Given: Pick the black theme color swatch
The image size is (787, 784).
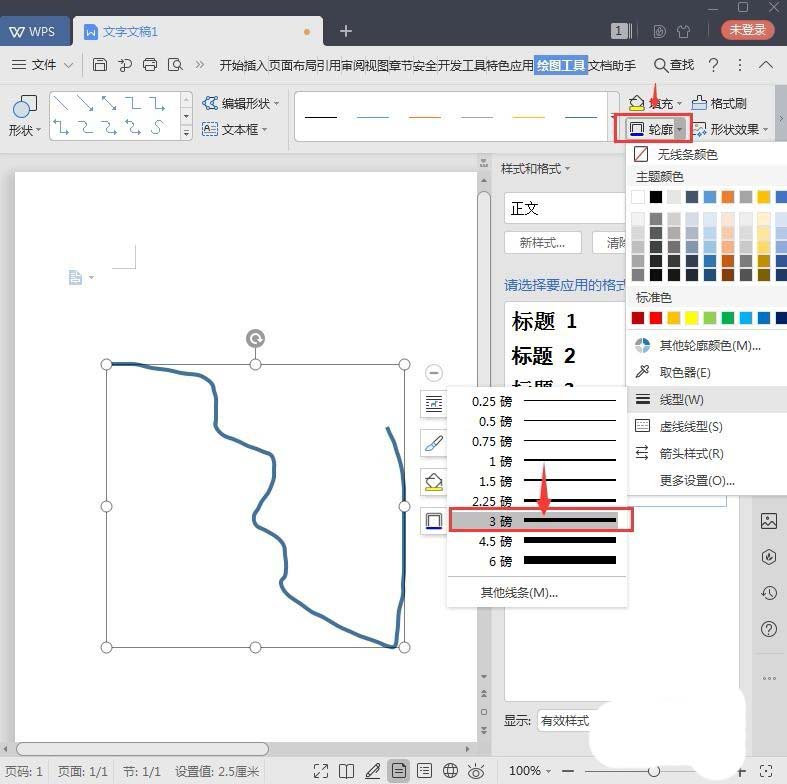Looking at the screenshot, I should click(x=655, y=197).
